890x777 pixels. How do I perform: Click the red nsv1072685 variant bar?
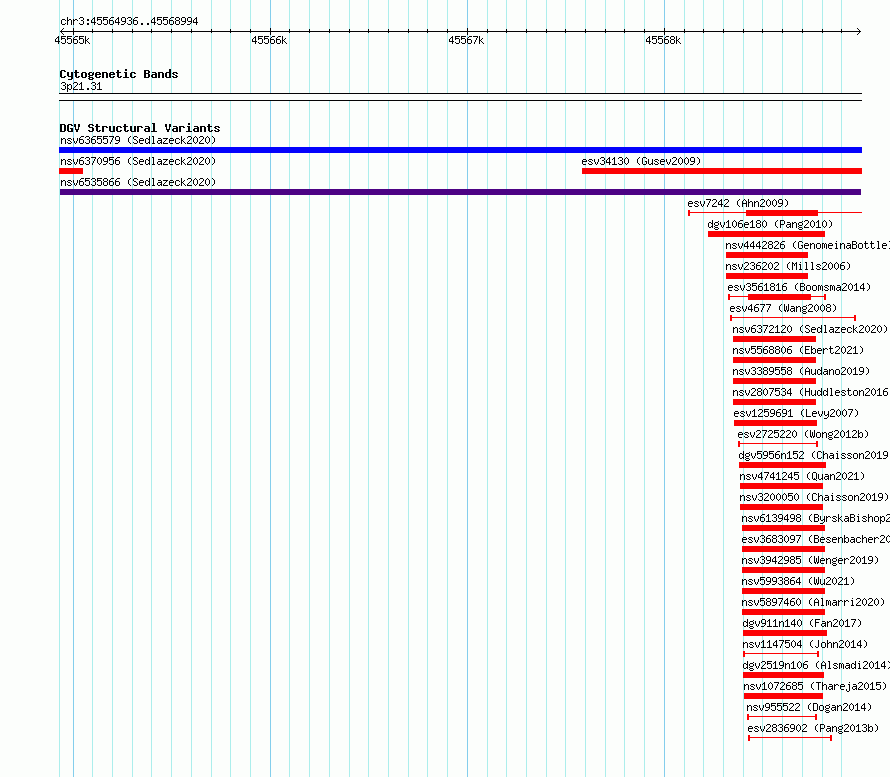pyautogui.click(x=783, y=696)
